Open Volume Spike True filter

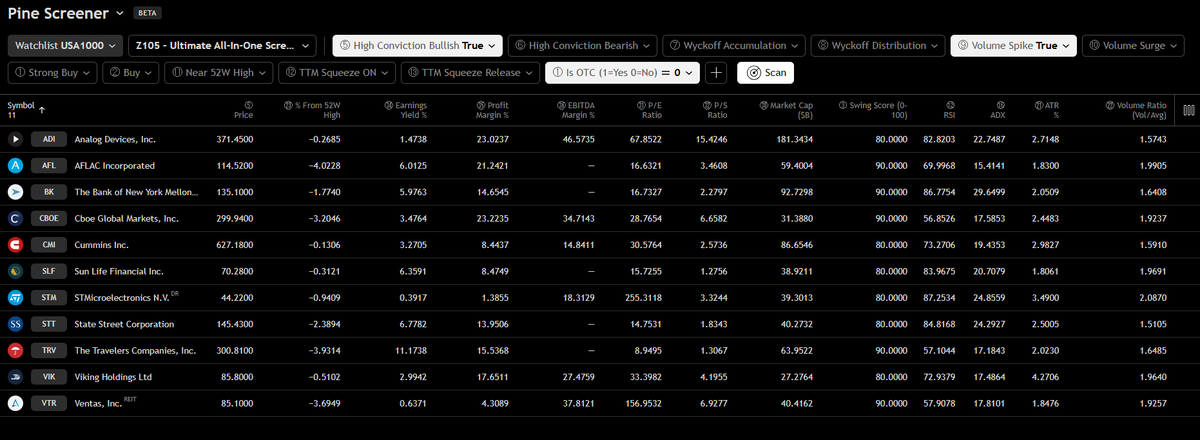tap(1013, 45)
